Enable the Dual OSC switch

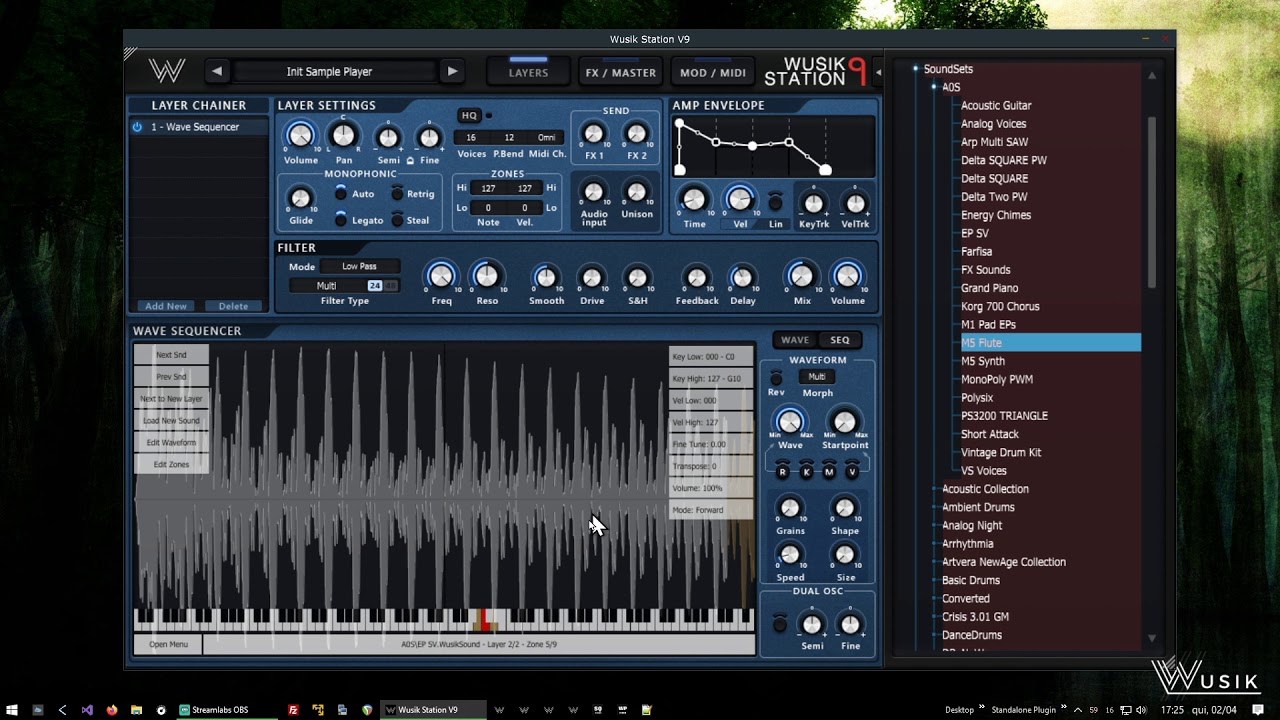[779, 625]
